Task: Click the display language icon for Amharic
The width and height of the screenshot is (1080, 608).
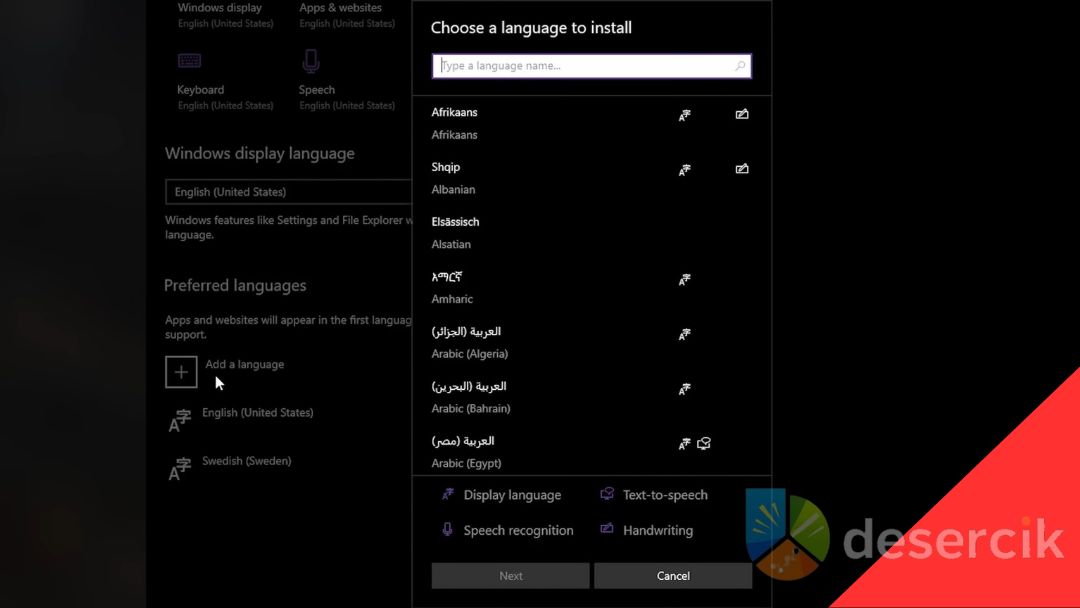Action: click(x=685, y=280)
